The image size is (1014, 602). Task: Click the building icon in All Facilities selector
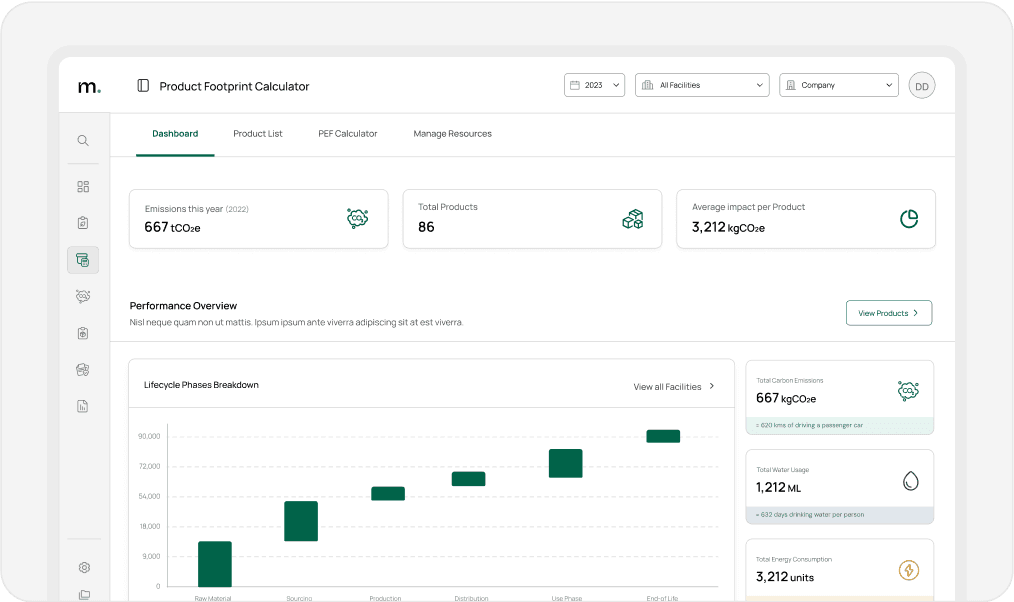tap(647, 85)
